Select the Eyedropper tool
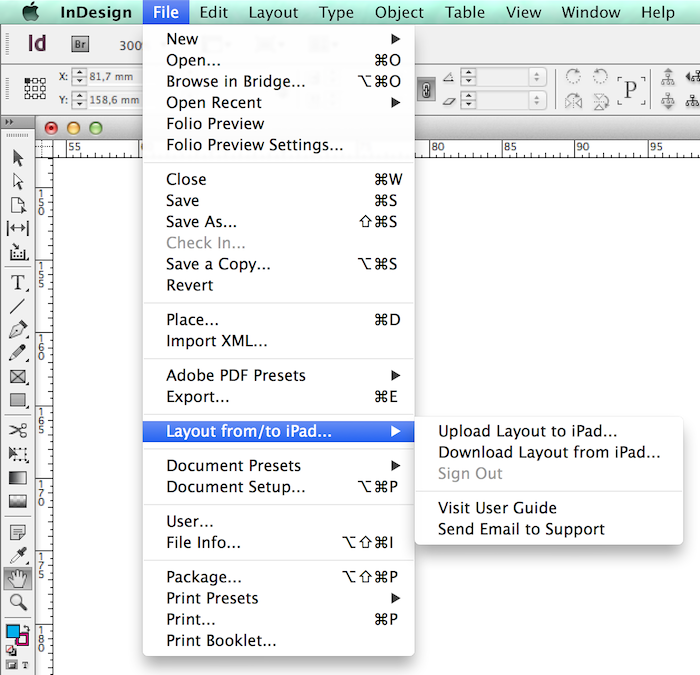The height and width of the screenshot is (675, 700). click(x=18, y=556)
